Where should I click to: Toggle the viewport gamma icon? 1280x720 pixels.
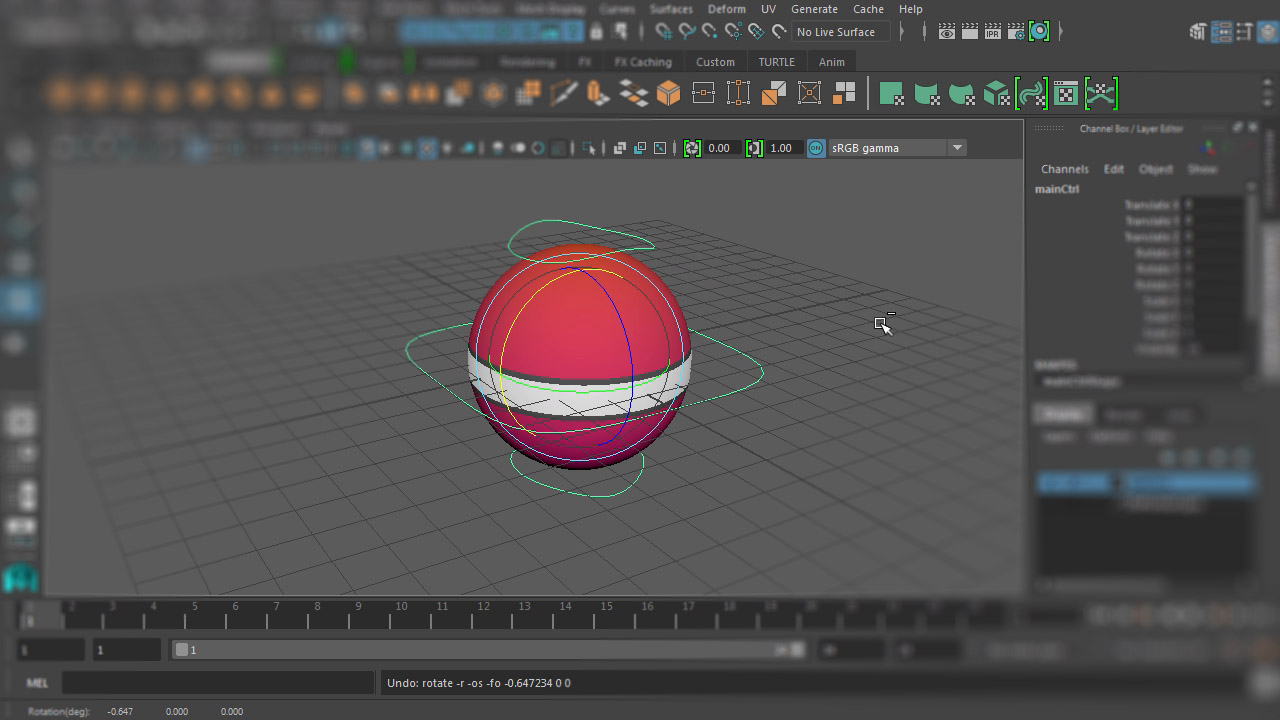(x=754, y=148)
